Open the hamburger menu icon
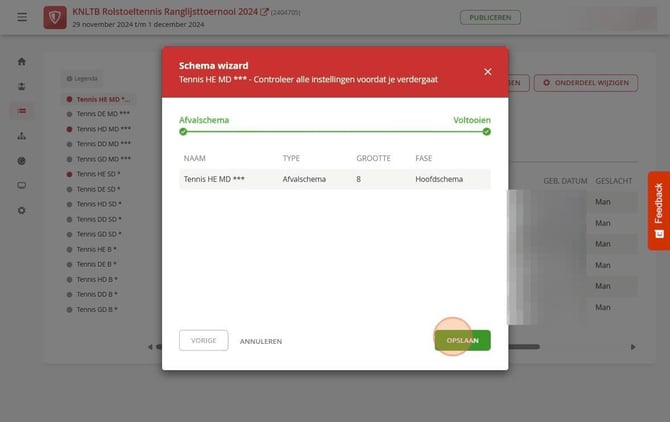This screenshot has width=670, height=422. (22, 17)
